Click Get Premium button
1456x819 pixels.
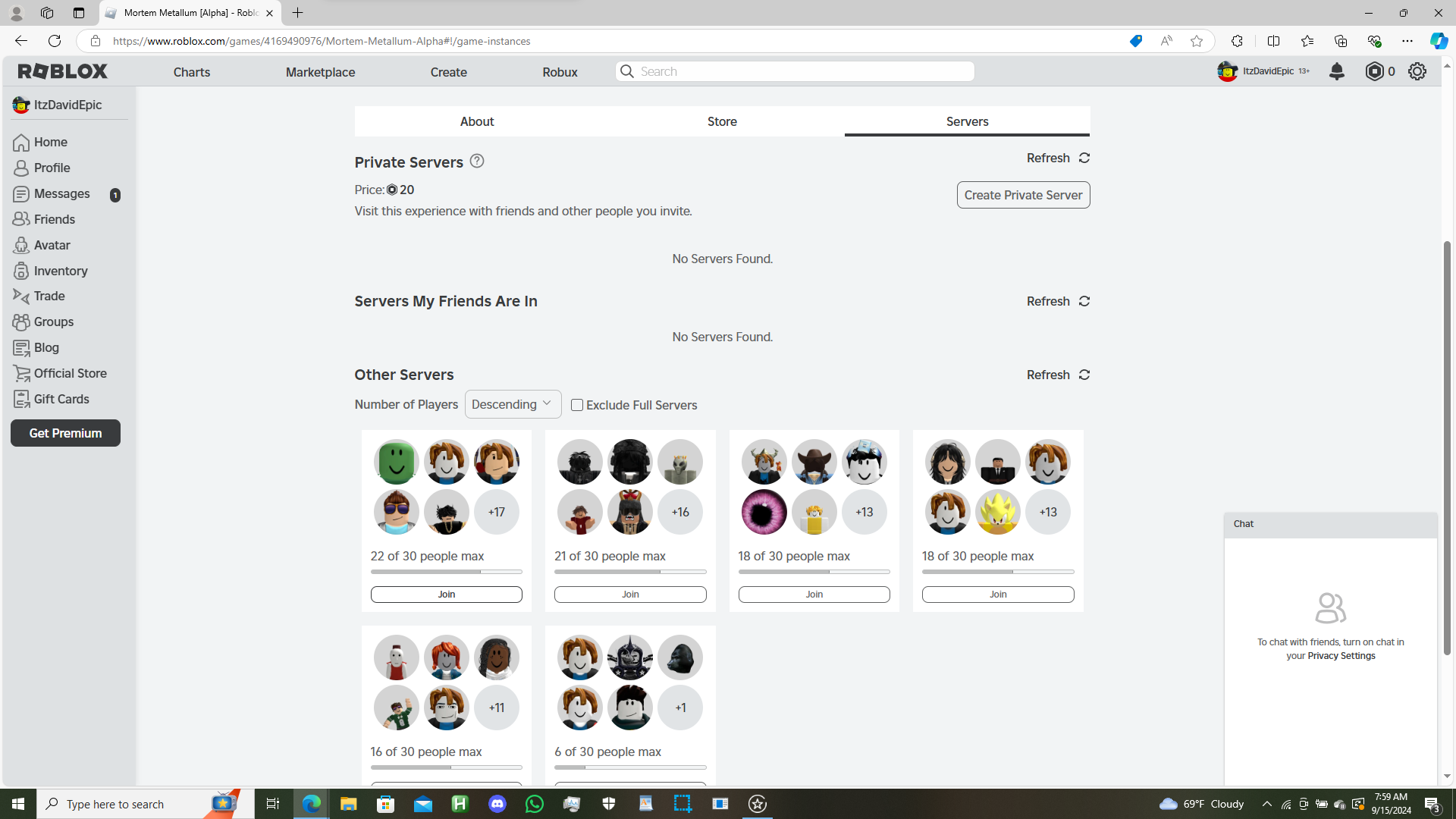[x=65, y=433]
